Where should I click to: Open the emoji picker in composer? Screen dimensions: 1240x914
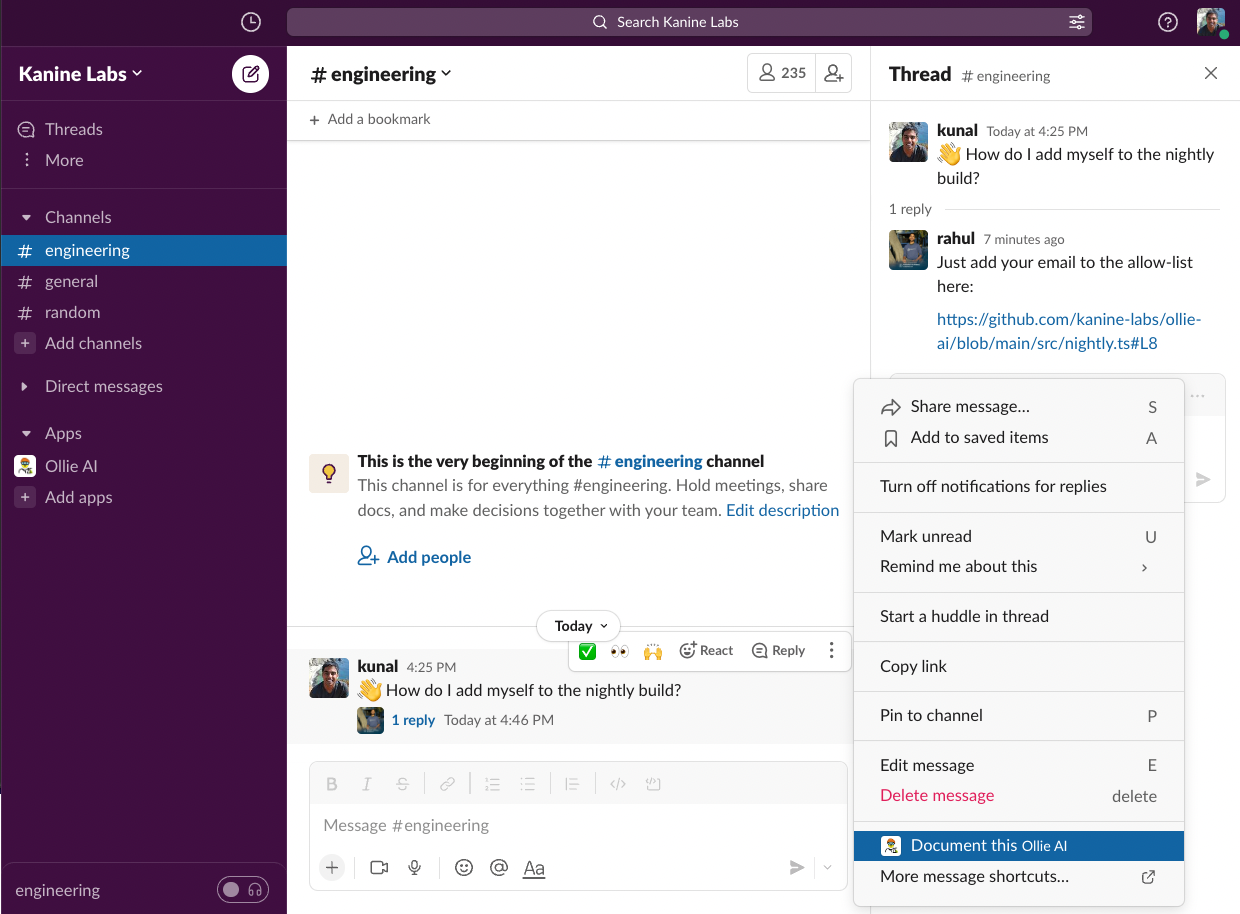click(464, 868)
